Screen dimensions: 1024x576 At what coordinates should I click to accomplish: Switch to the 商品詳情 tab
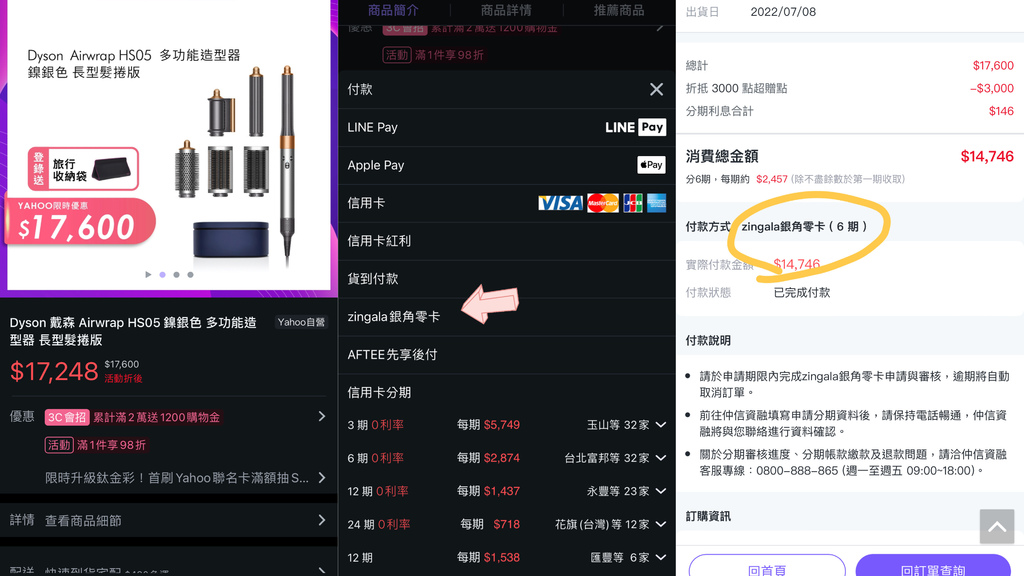506,10
